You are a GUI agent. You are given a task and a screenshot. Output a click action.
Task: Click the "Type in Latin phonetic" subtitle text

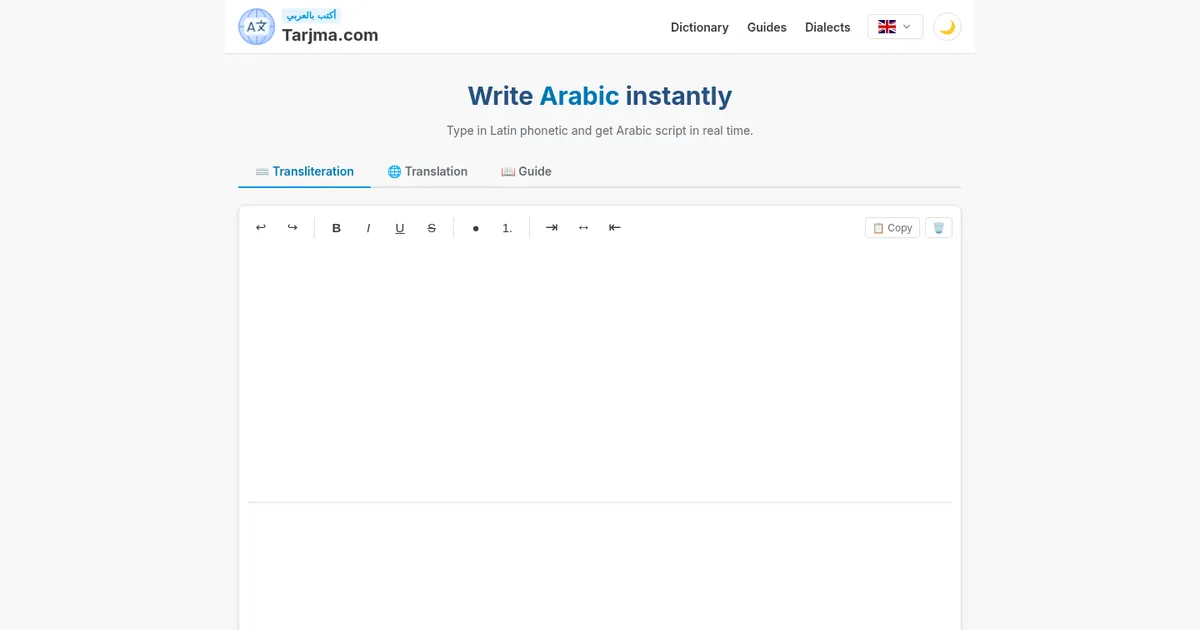coord(600,131)
